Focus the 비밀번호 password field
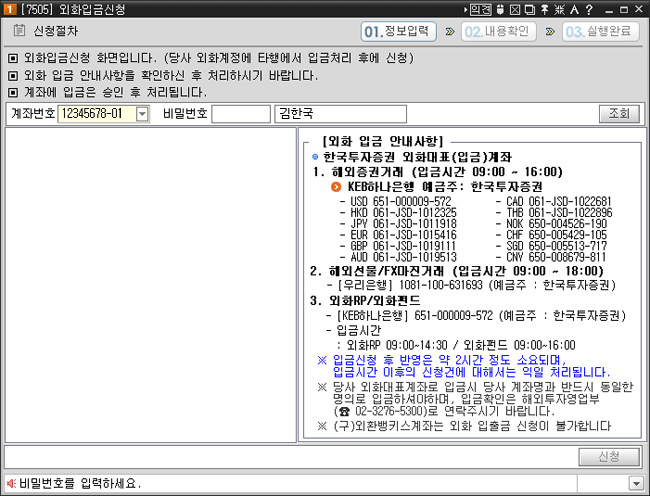650x496 pixels. pos(241,114)
